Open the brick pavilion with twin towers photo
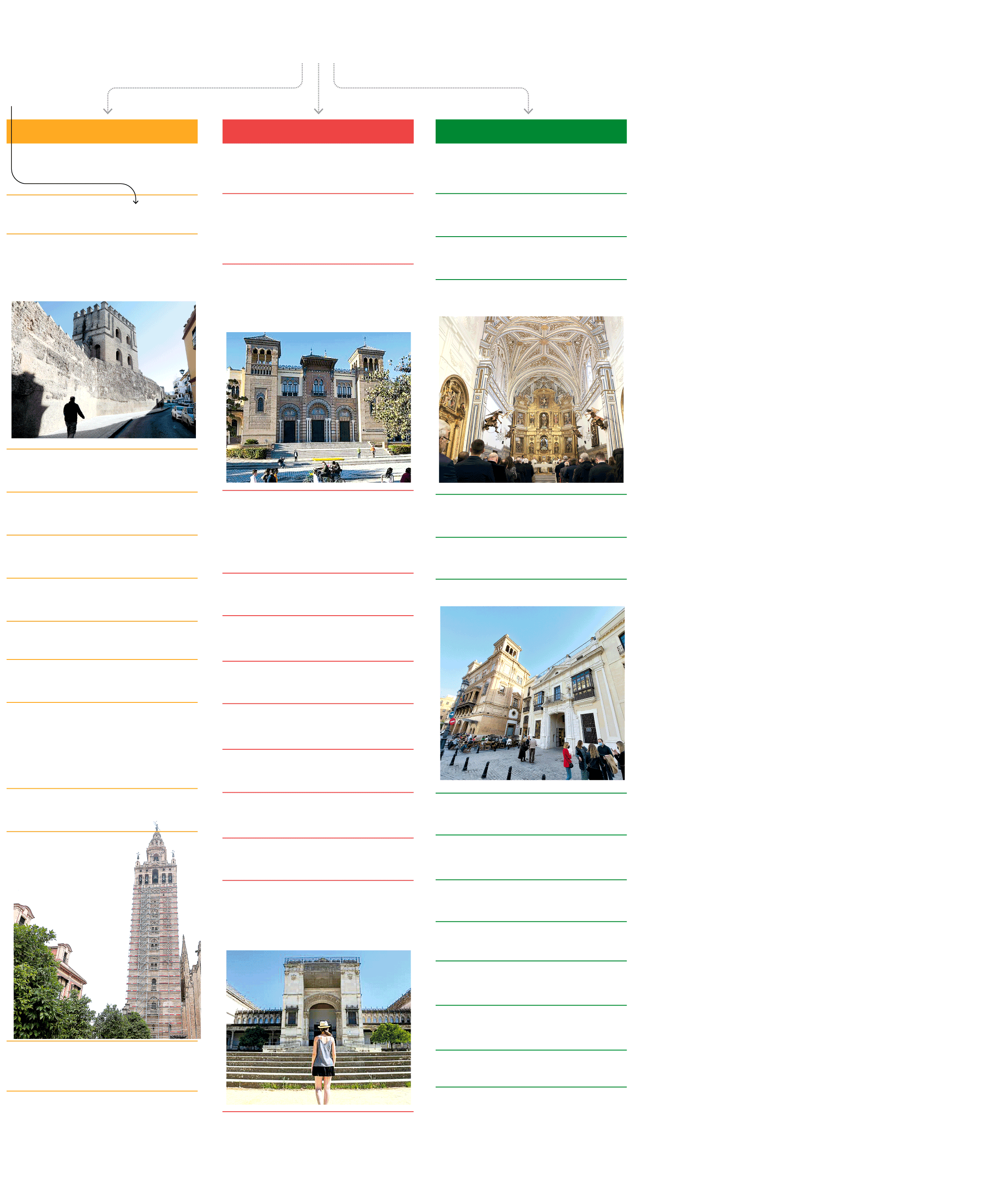The width and height of the screenshot is (1008, 1198). pyautogui.click(x=318, y=407)
